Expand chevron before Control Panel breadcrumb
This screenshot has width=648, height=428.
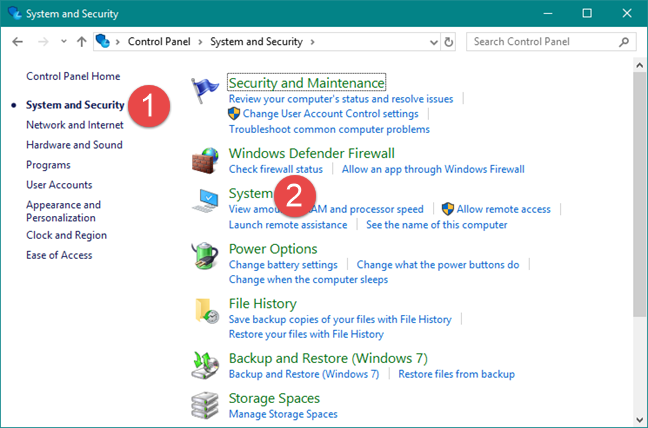(118, 42)
